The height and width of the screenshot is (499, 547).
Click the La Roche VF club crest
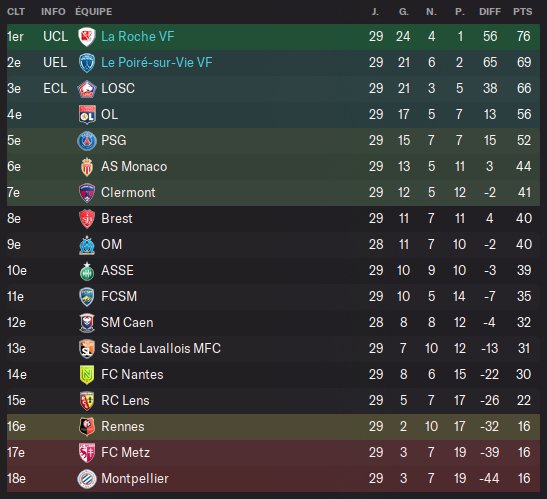[87, 37]
